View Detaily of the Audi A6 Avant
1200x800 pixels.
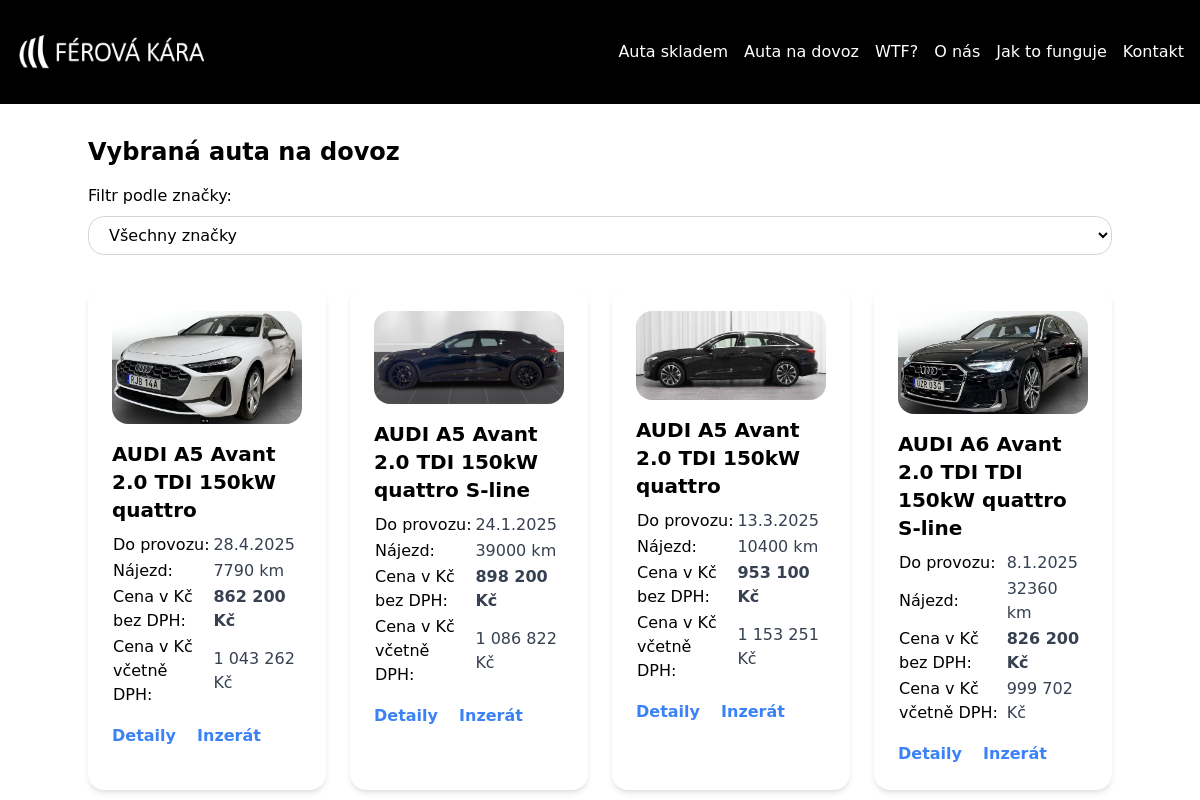click(x=930, y=754)
